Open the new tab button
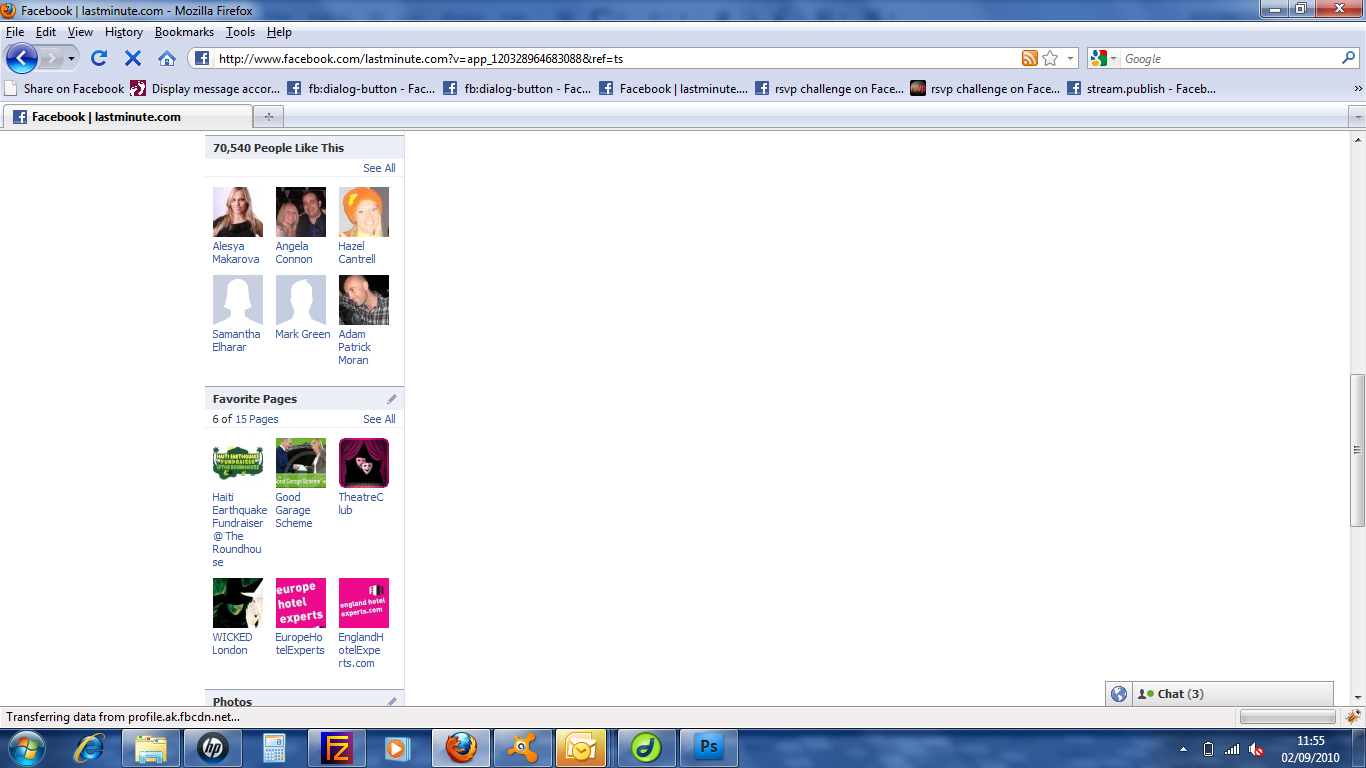 click(x=268, y=117)
